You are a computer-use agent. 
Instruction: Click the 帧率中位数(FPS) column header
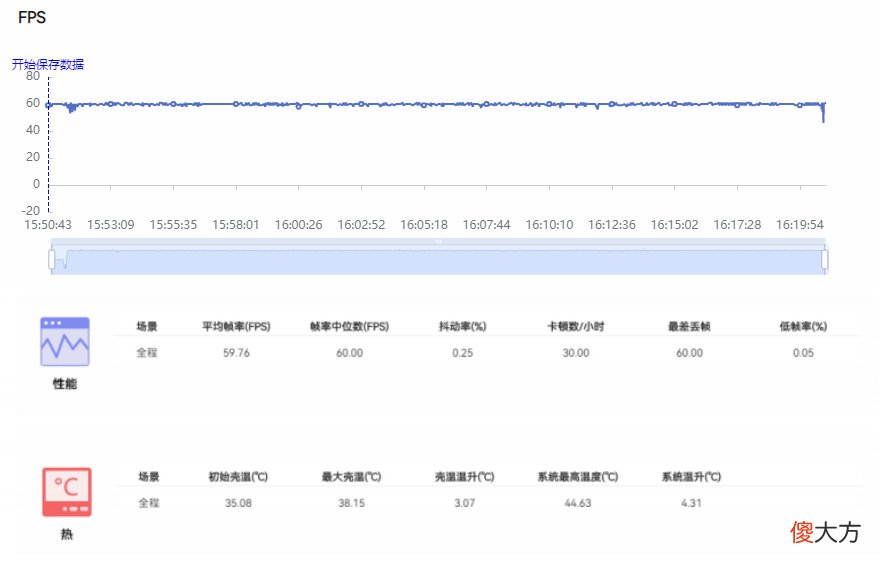pos(350,327)
